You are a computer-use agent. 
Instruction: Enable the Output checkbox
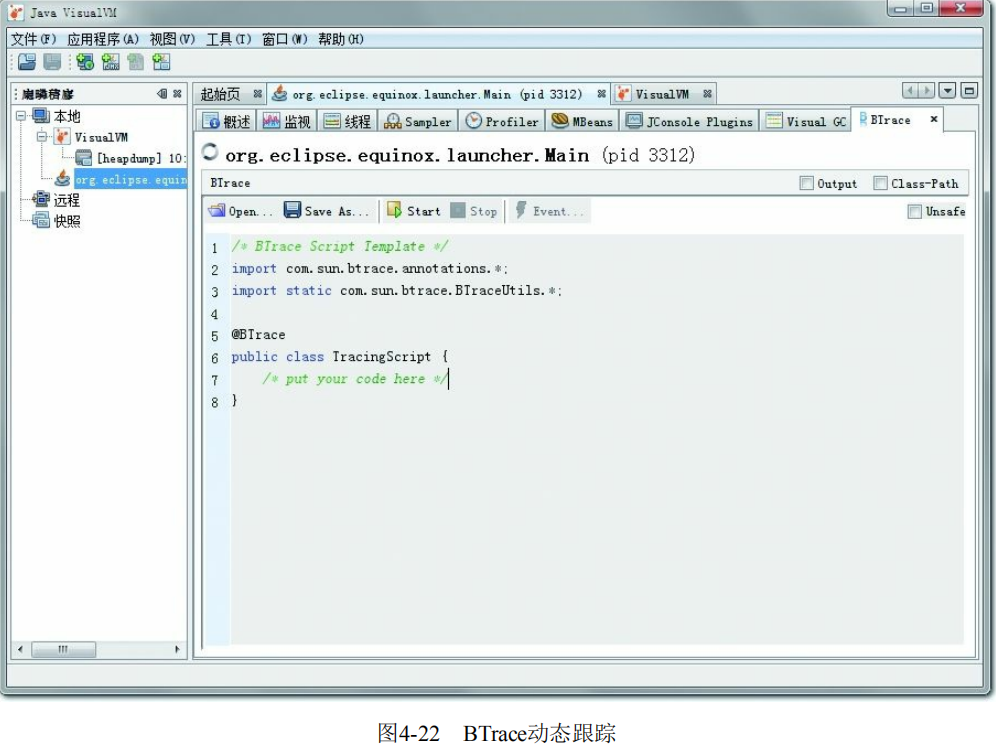pos(806,184)
